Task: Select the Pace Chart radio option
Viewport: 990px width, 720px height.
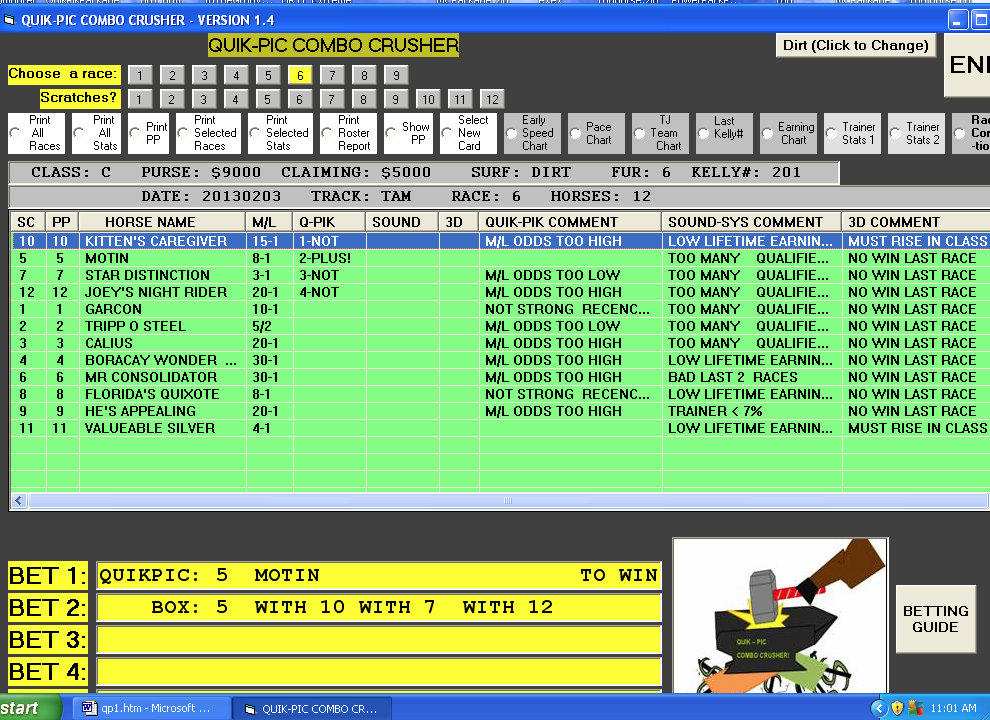Action: point(576,133)
